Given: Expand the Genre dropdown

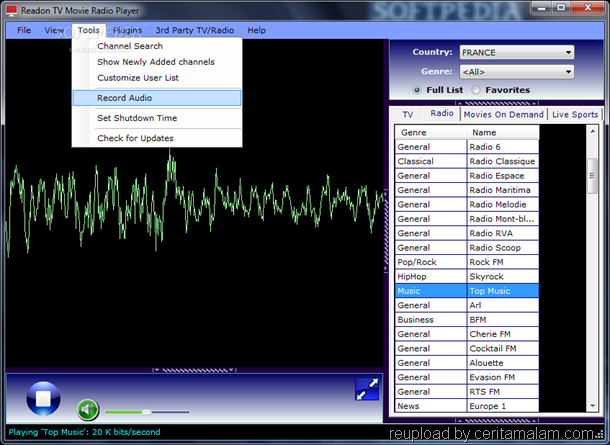Looking at the screenshot, I should (x=516, y=72).
